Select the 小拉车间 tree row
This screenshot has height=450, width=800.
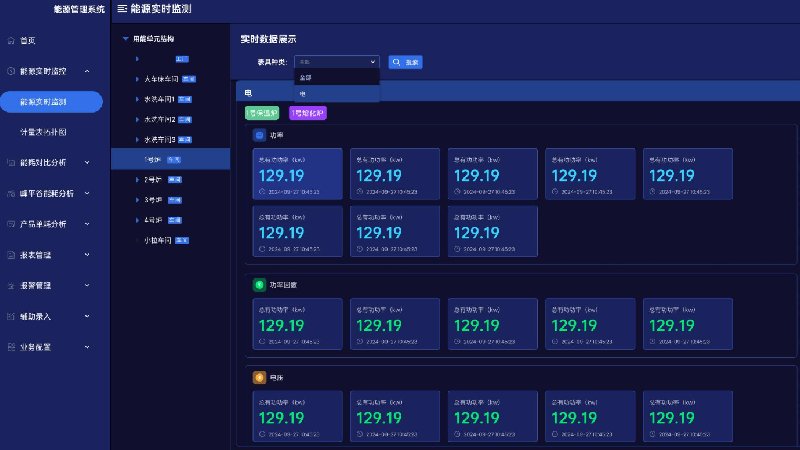(170, 240)
